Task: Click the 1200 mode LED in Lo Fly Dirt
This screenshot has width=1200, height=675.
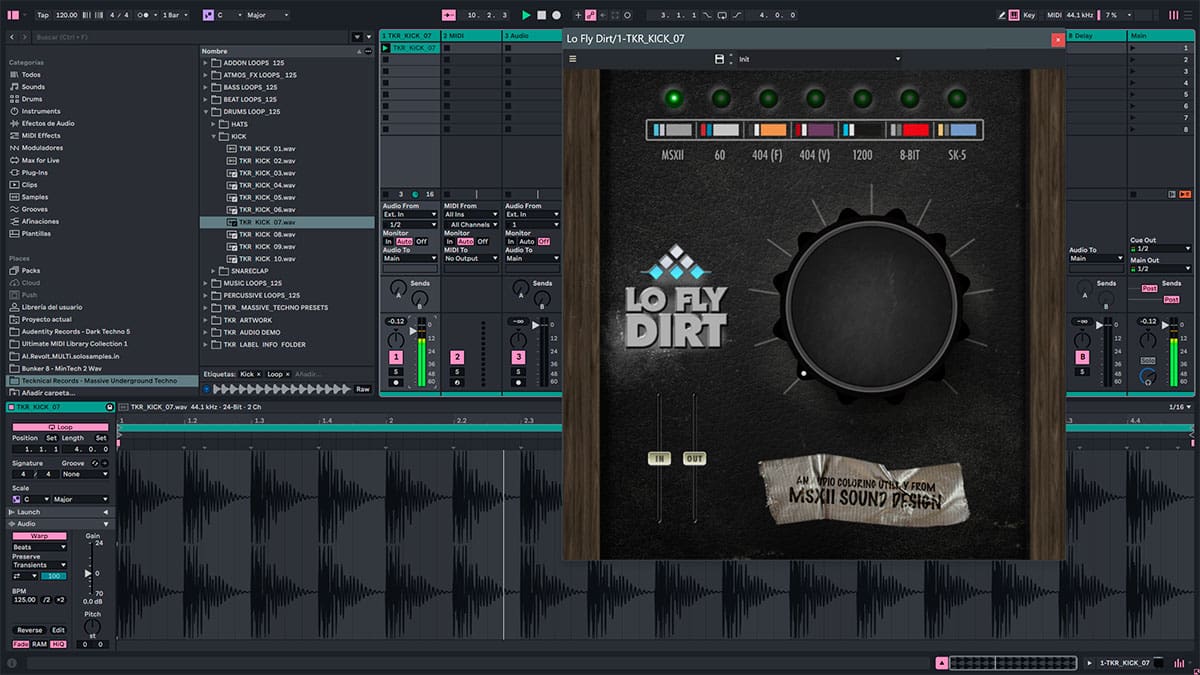Action: [x=862, y=98]
